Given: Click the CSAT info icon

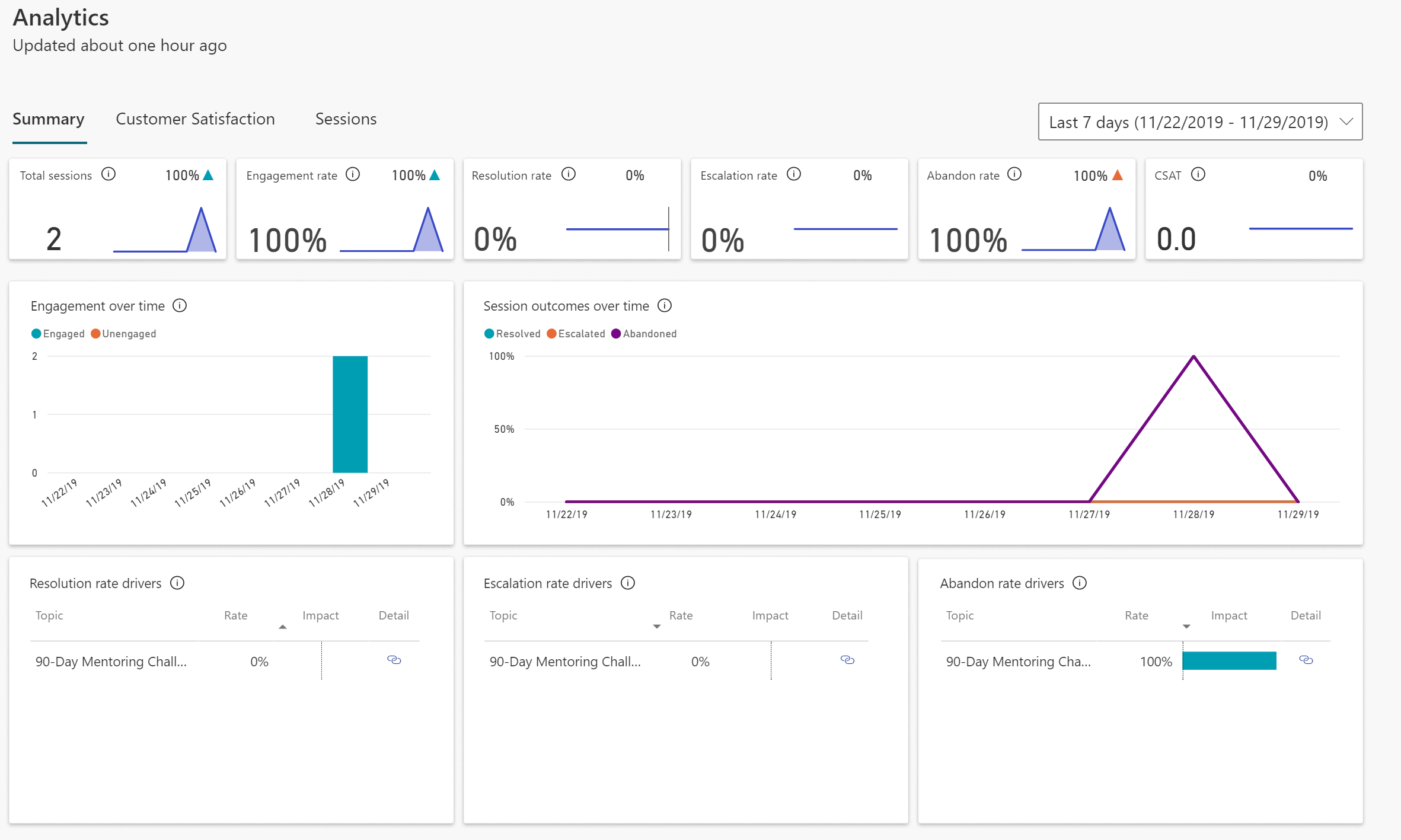Looking at the screenshot, I should 1198,174.
